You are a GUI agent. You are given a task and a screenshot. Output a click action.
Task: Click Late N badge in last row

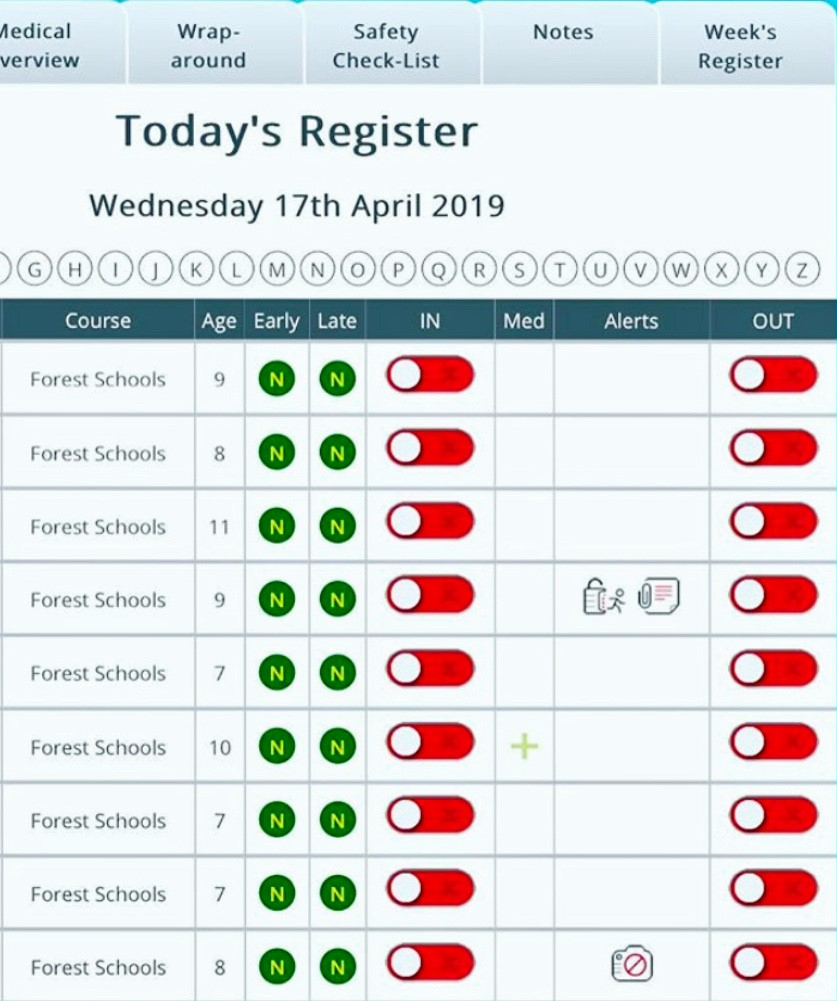coord(337,967)
